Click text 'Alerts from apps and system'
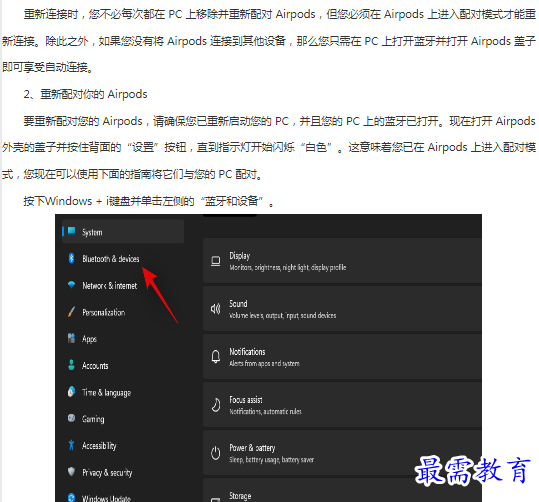539x502 pixels. 264,363
